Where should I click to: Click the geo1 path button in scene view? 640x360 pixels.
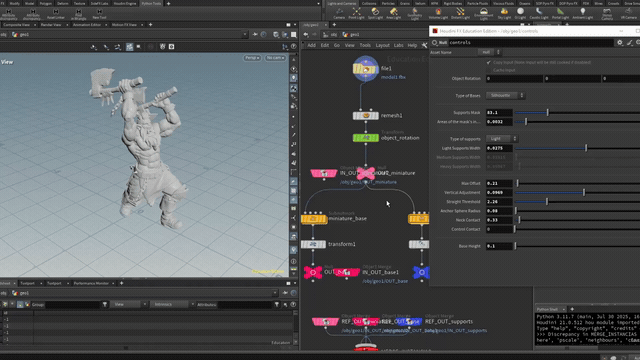click(x=21, y=35)
